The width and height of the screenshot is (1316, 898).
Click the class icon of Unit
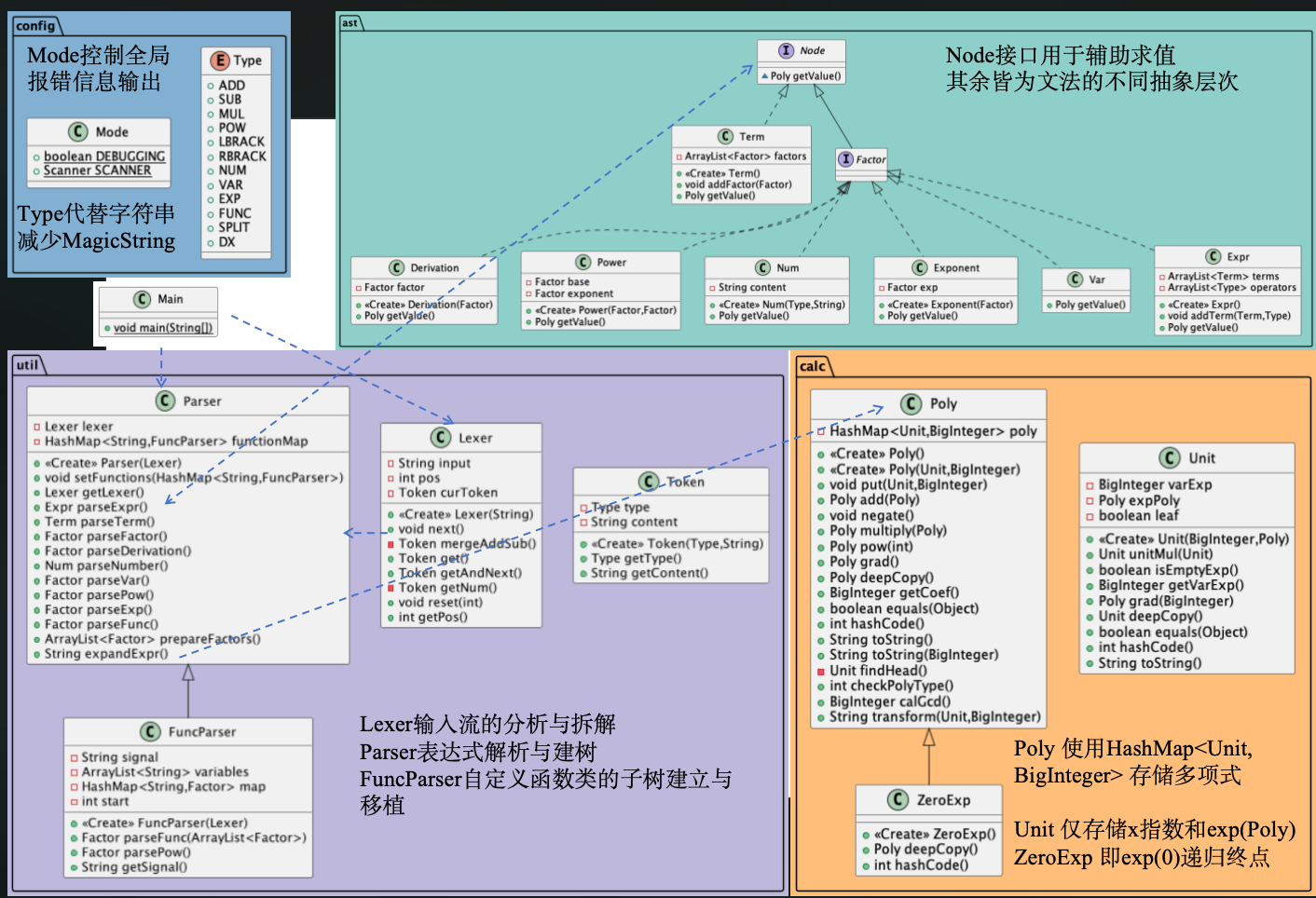1170,457
